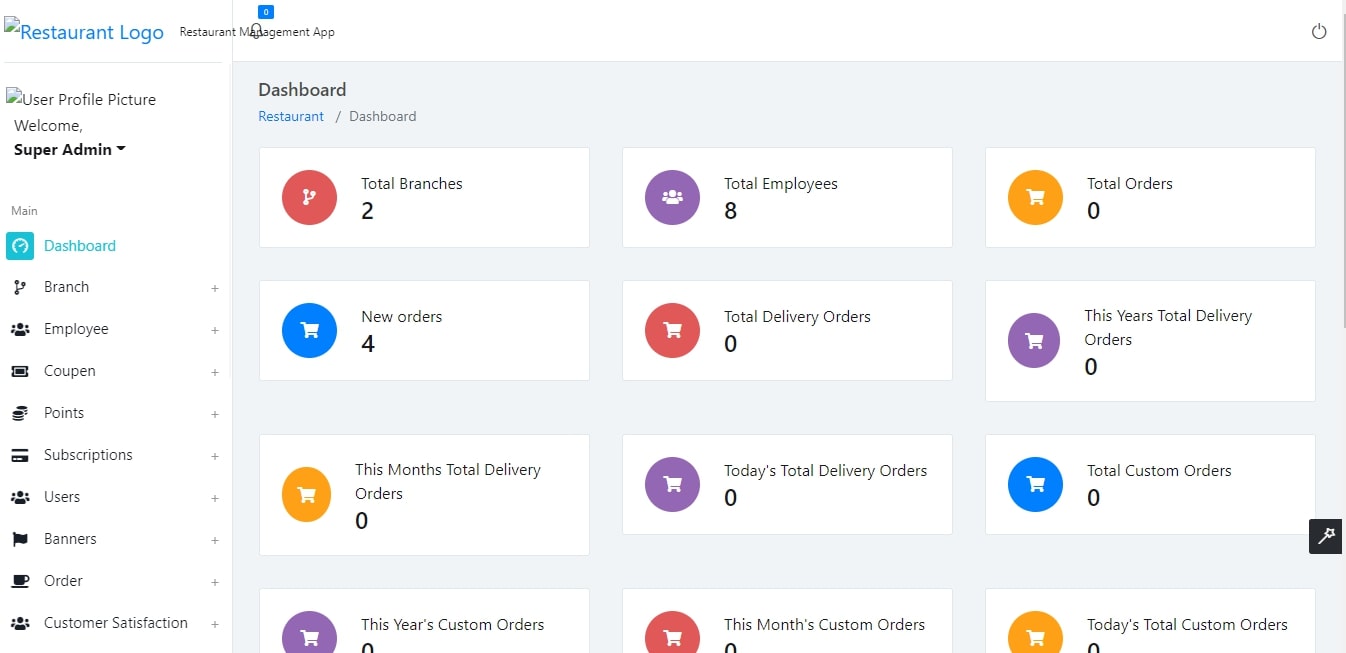Click the purple Total Employees icon
The image size is (1346, 653).
[672, 197]
